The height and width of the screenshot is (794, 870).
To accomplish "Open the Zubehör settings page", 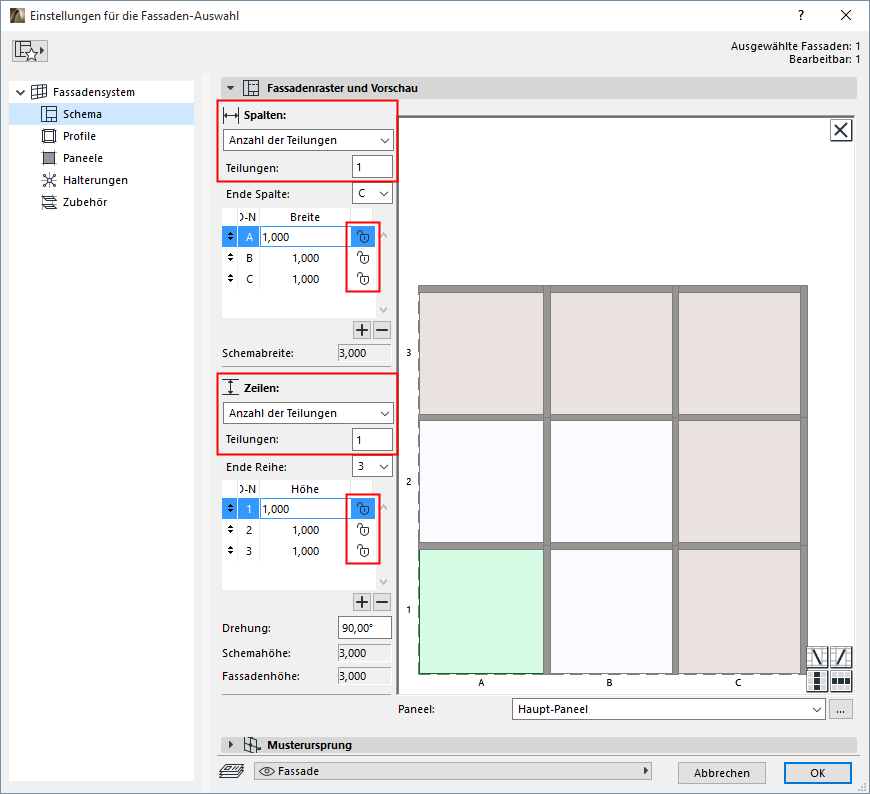I will 84,202.
